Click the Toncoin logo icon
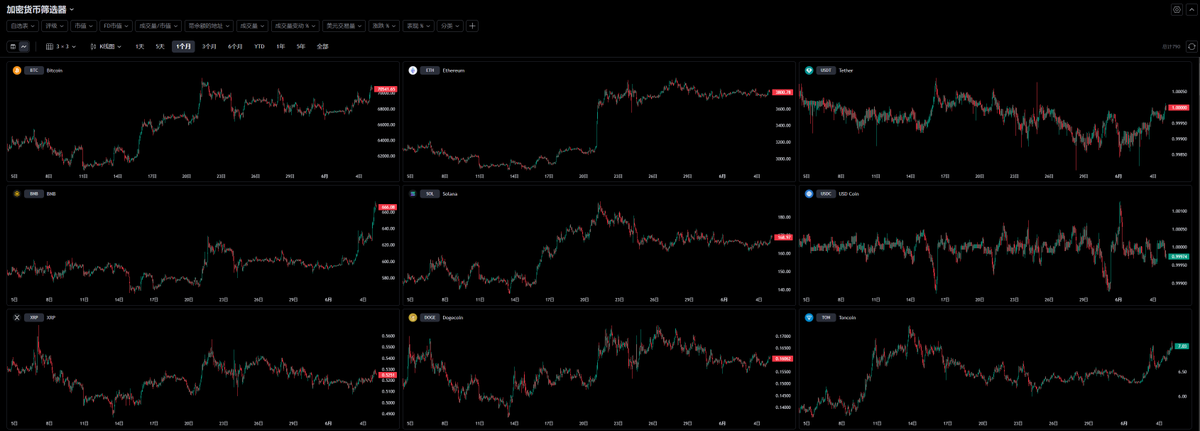This screenshot has height=431, width=1200. 809,317
